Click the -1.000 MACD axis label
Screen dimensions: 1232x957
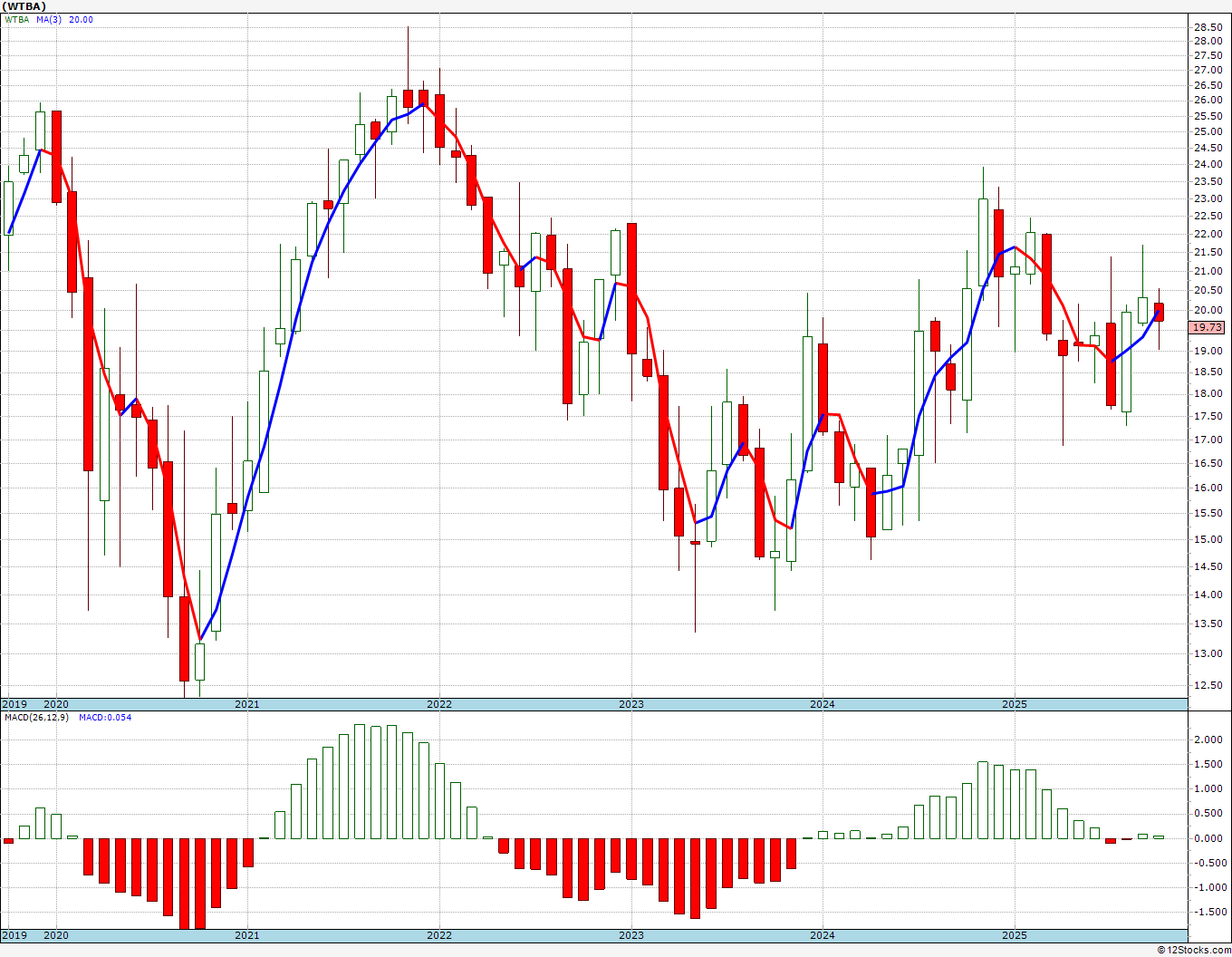1208,888
